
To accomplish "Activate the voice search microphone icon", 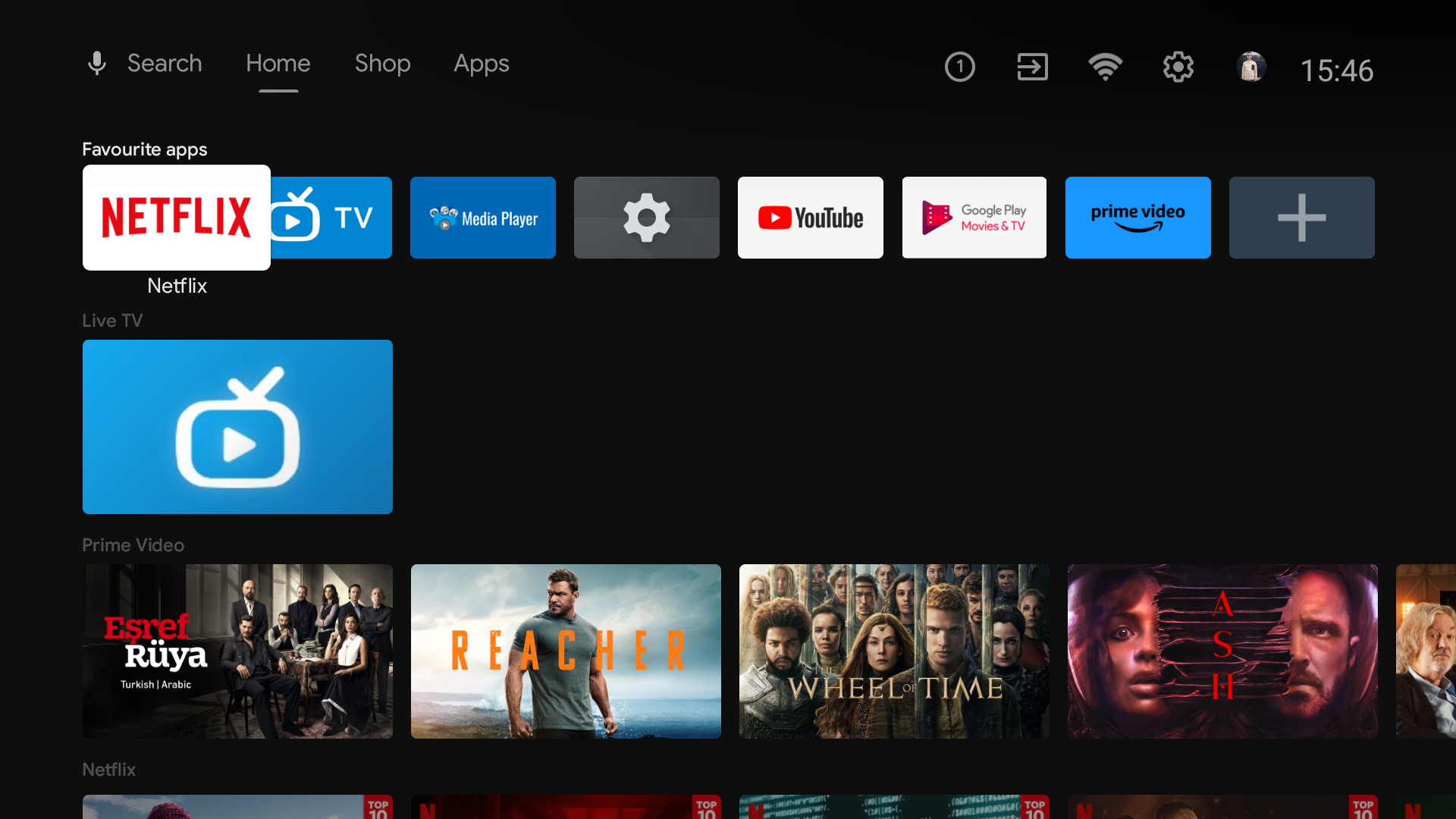I will click(96, 64).
